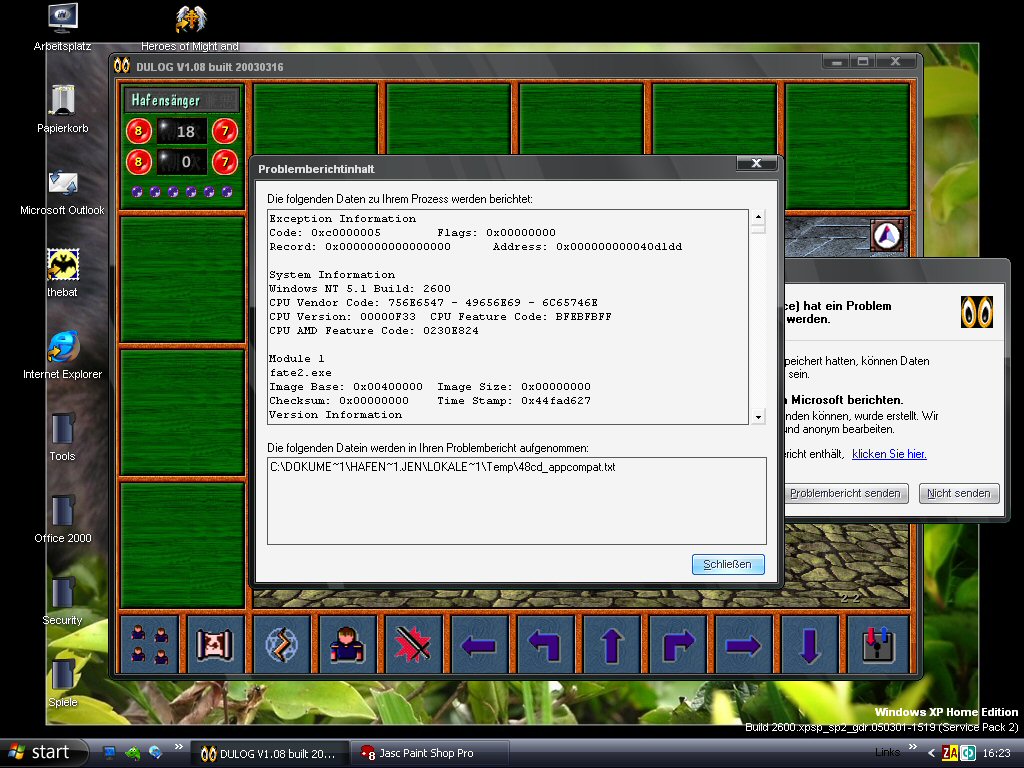The width and height of the screenshot is (1024, 768).
Task: Click the Nicht senden button
Action: (x=959, y=493)
